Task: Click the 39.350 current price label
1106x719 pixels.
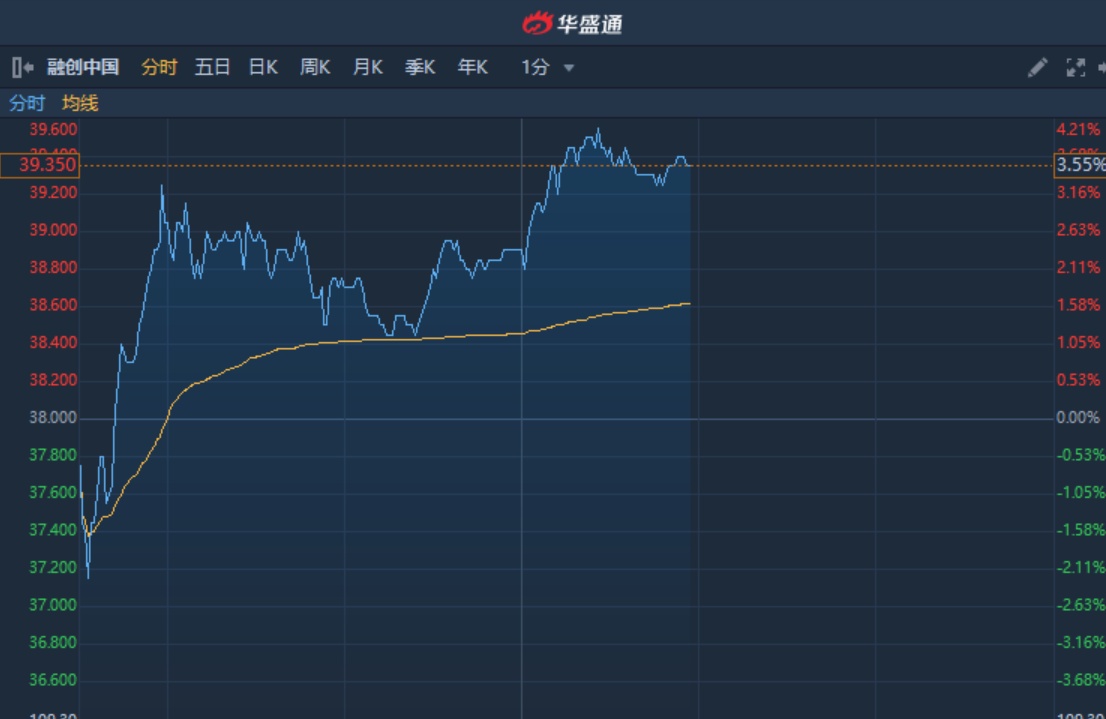Action: (40, 165)
